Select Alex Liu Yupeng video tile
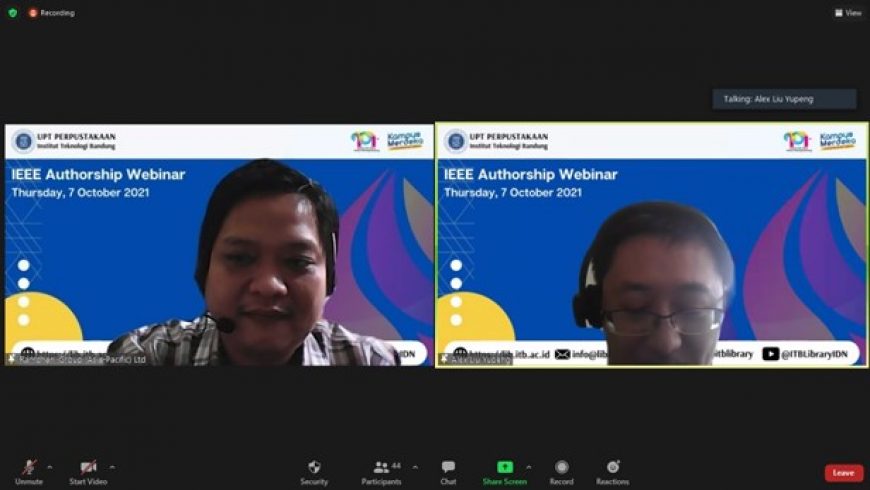870x490 pixels. click(x=651, y=245)
